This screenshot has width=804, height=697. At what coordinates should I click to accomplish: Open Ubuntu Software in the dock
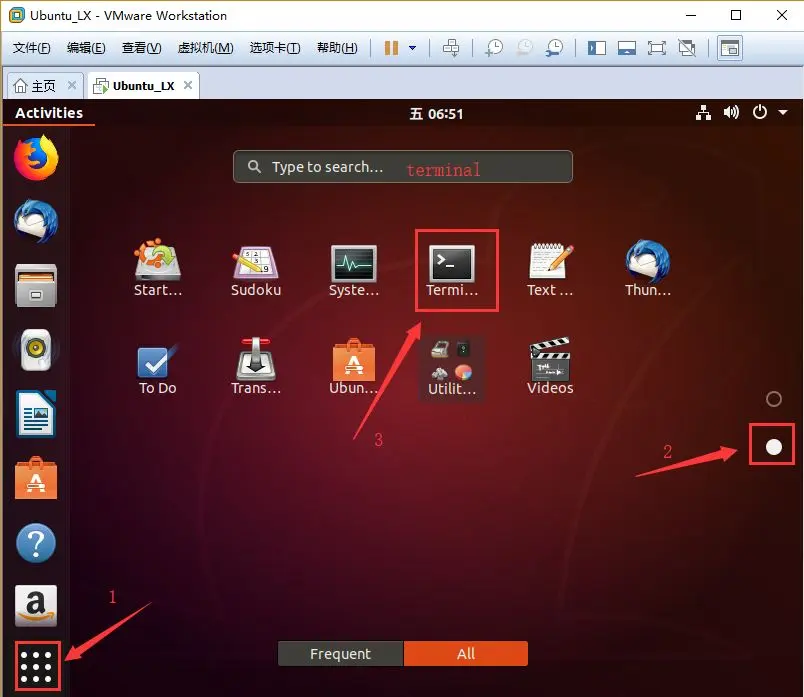pos(36,478)
